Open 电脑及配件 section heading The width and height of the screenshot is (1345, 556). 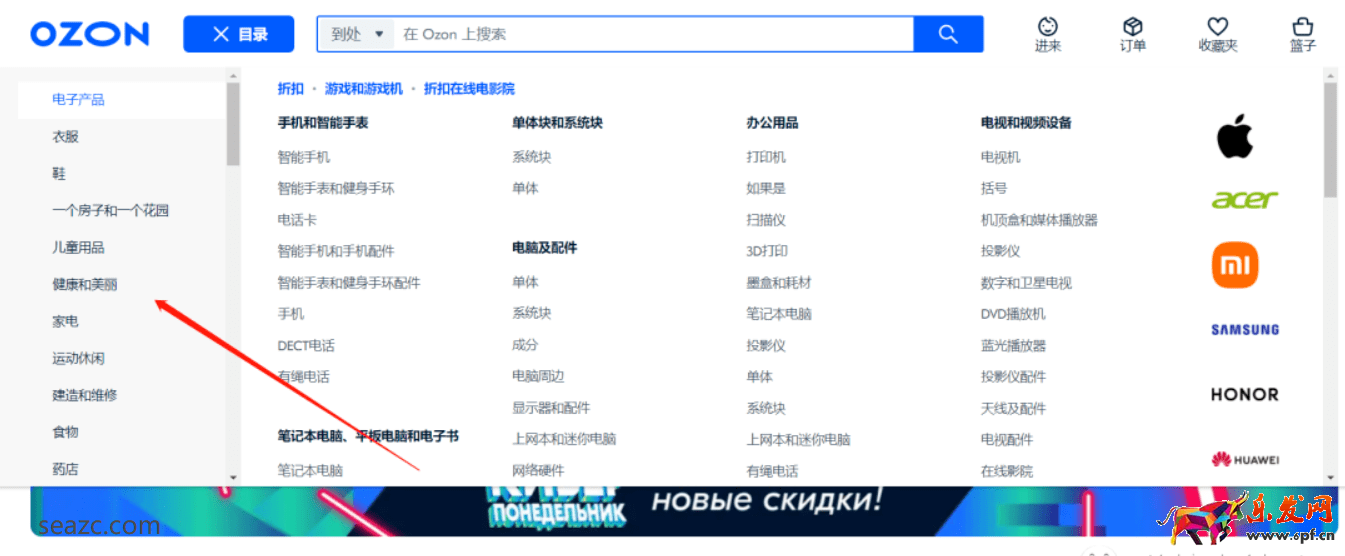point(544,248)
